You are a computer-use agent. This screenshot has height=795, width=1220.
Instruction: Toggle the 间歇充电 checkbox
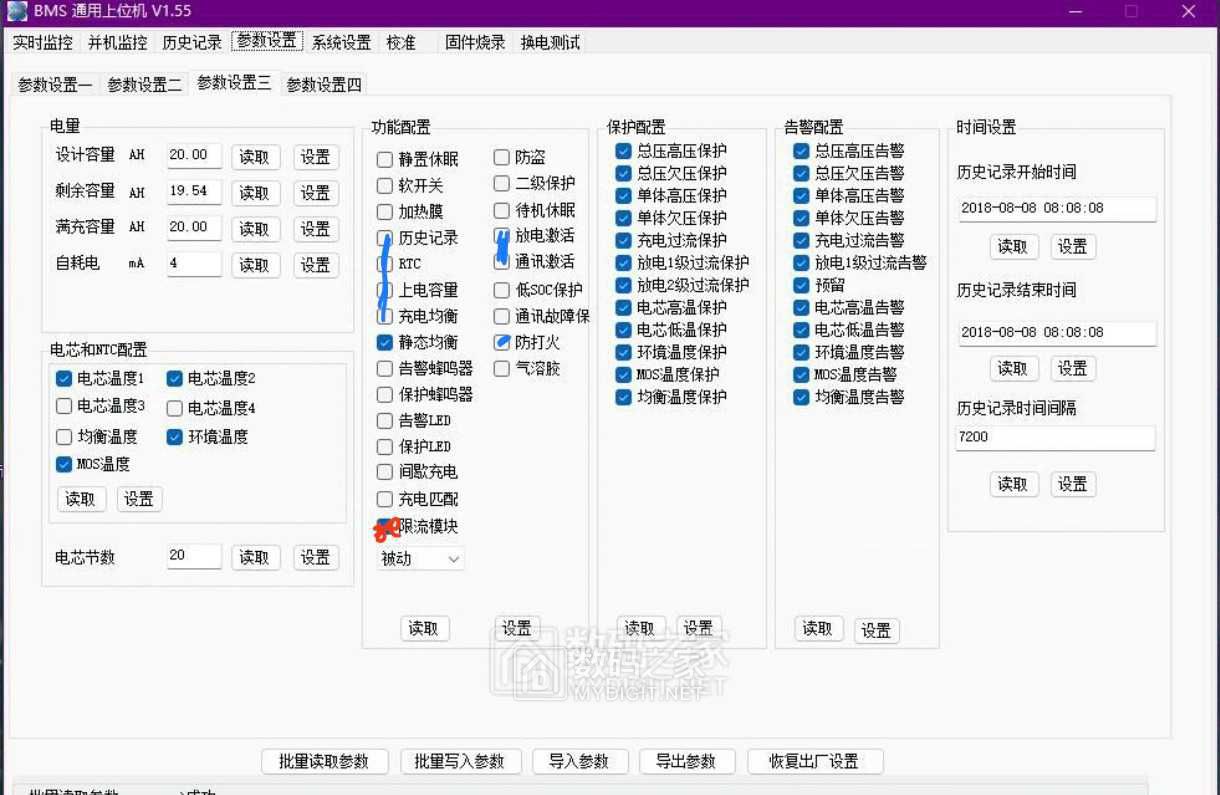point(385,472)
